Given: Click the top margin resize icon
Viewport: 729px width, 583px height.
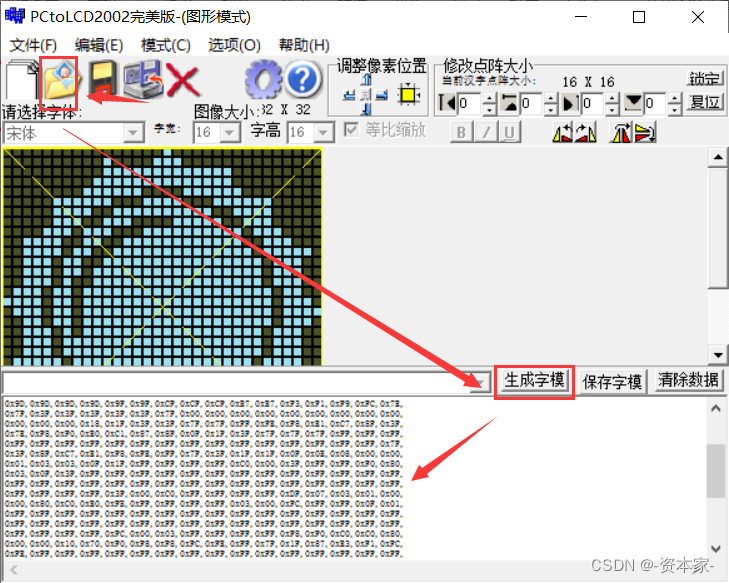Looking at the screenshot, I should click(510, 103).
